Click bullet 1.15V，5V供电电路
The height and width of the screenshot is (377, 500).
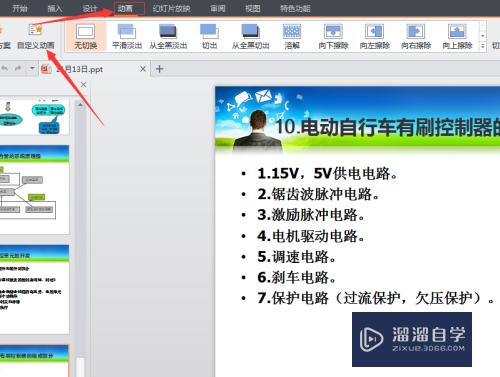click(327, 173)
